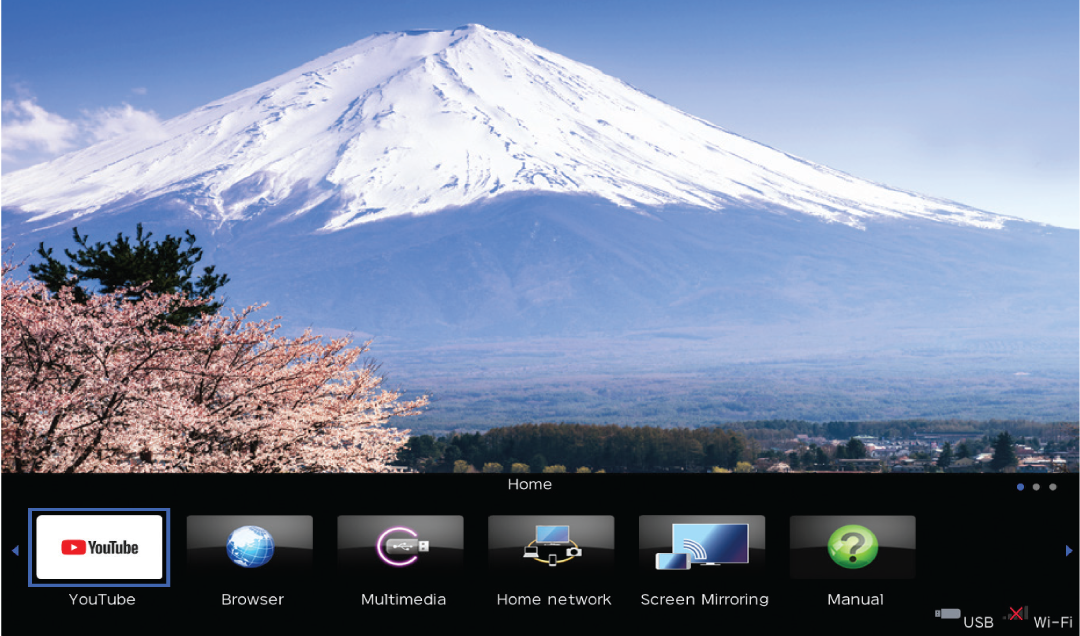Click the "Multimedia" label text

[x=404, y=599]
